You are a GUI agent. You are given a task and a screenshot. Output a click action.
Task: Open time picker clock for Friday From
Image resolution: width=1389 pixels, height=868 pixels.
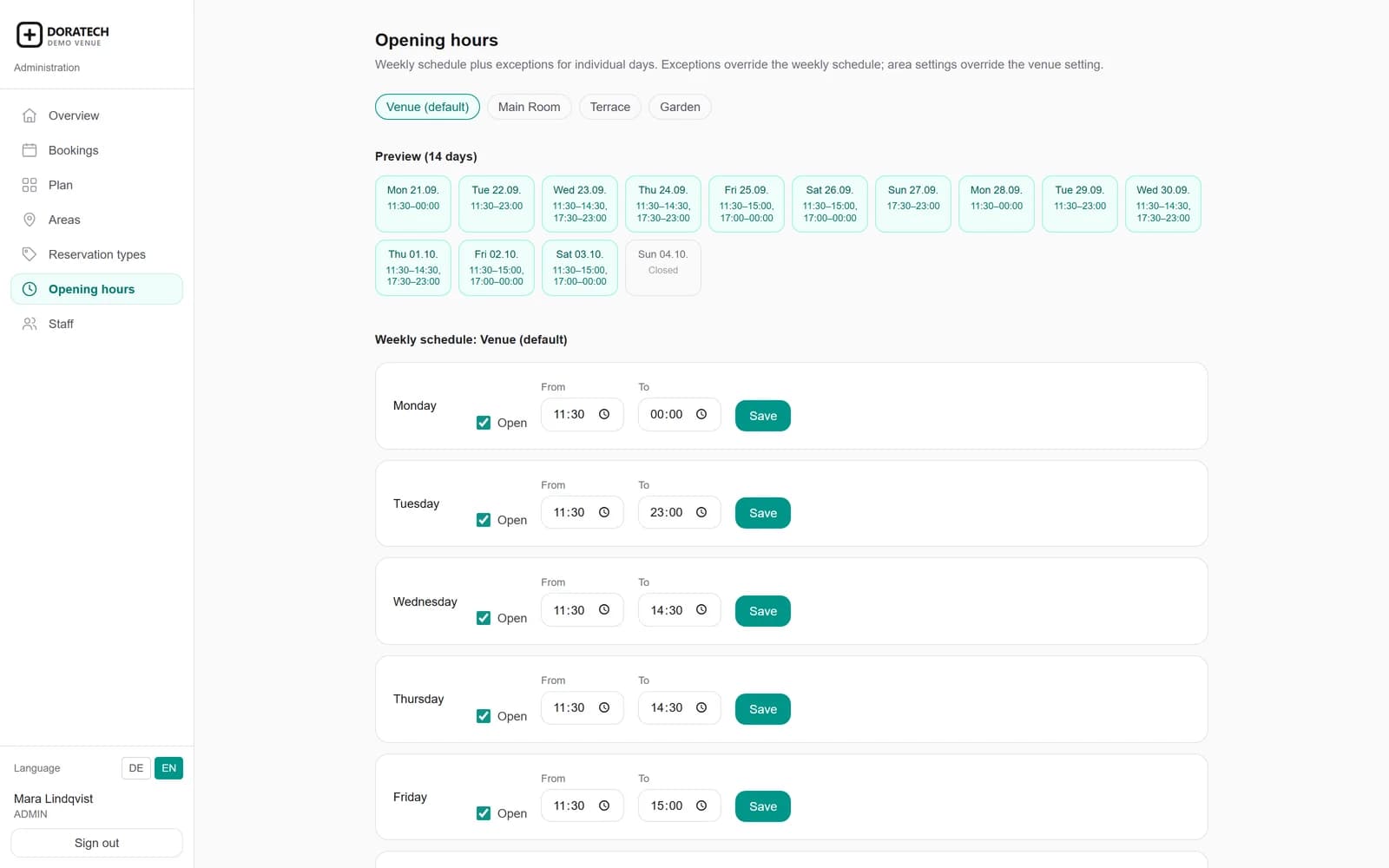[x=604, y=806]
